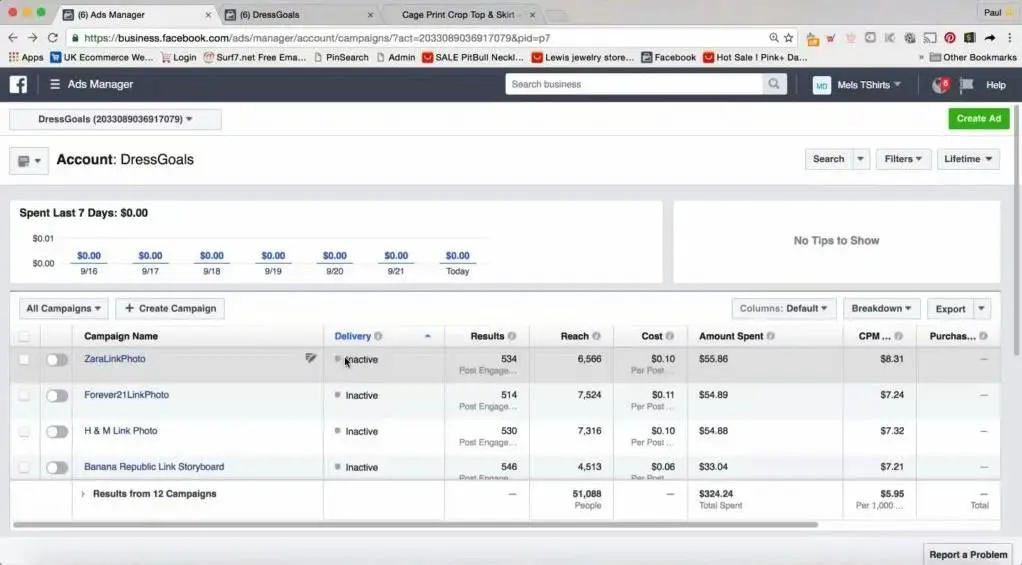
Task: Expand Results from 12 Campaigns row
Action: click(x=83, y=494)
